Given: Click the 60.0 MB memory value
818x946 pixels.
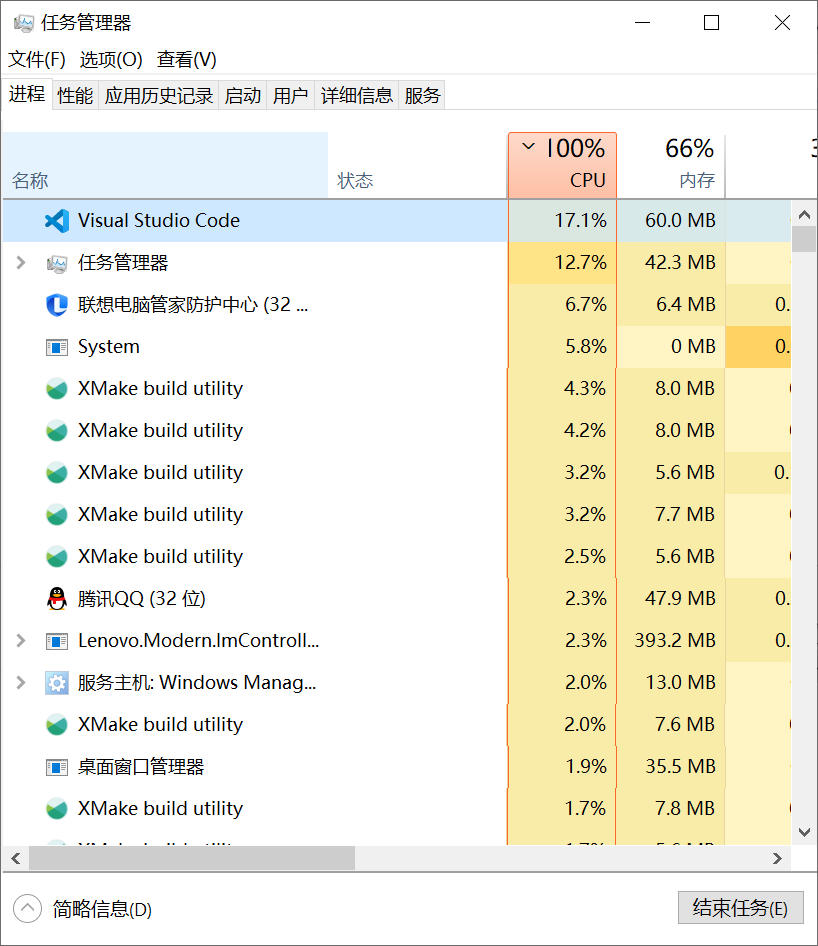Looking at the screenshot, I should (680, 221).
